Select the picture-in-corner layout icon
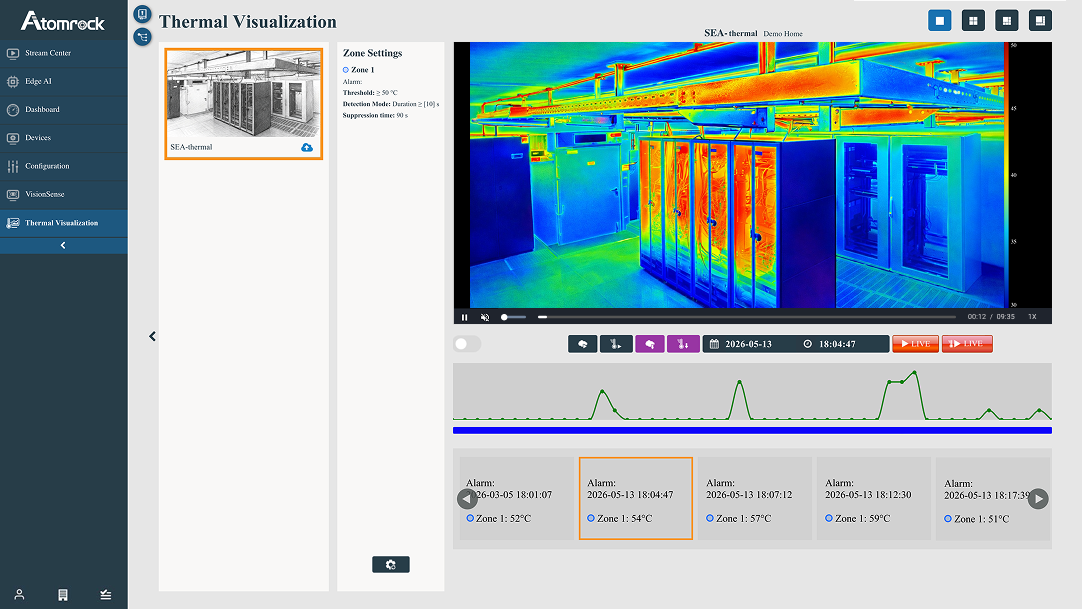The width and height of the screenshot is (1082, 610). pyautogui.click(x=1040, y=21)
